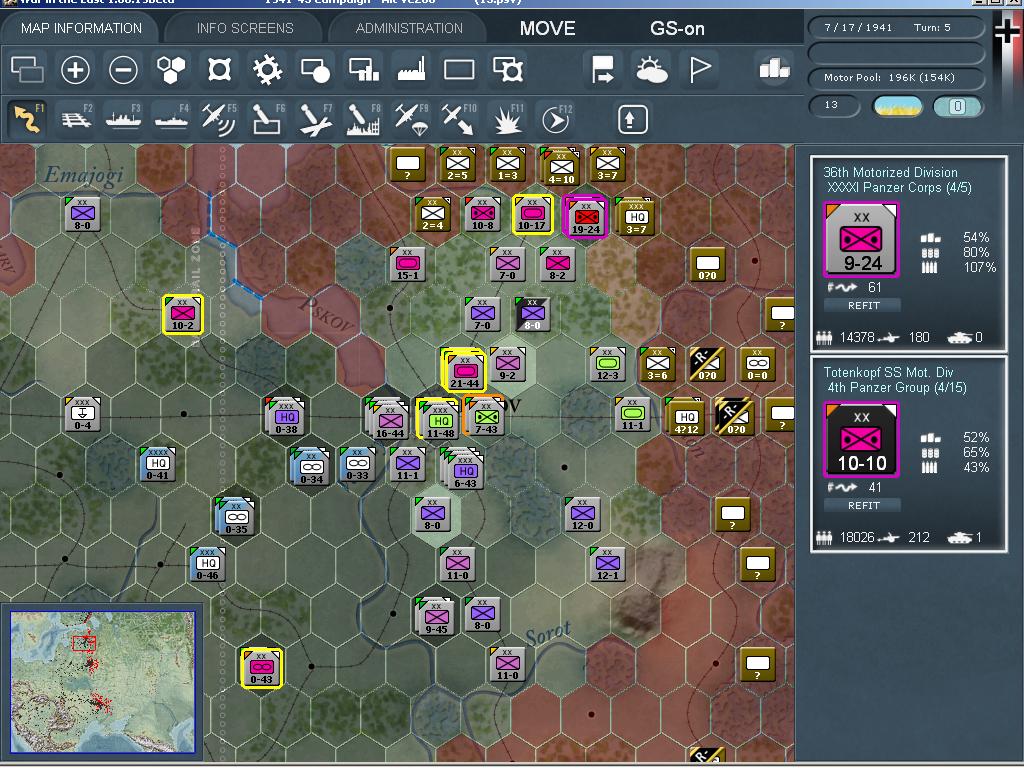Toggle the hex grid display icon
The height and width of the screenshot is (768, 1024).
(x=170, y=69)
